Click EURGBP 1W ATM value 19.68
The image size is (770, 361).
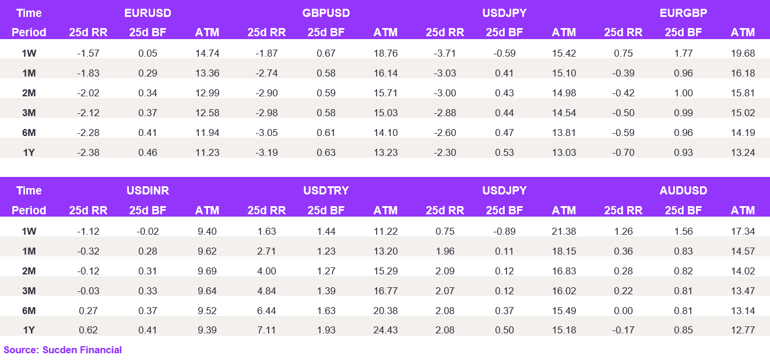(742, 53)
